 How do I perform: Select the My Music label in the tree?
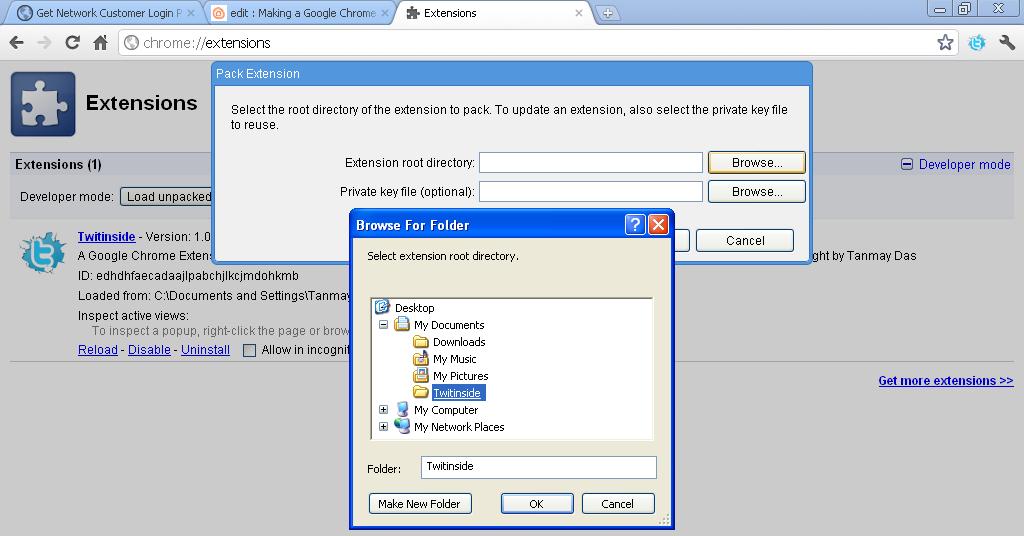tap(455, 358)
